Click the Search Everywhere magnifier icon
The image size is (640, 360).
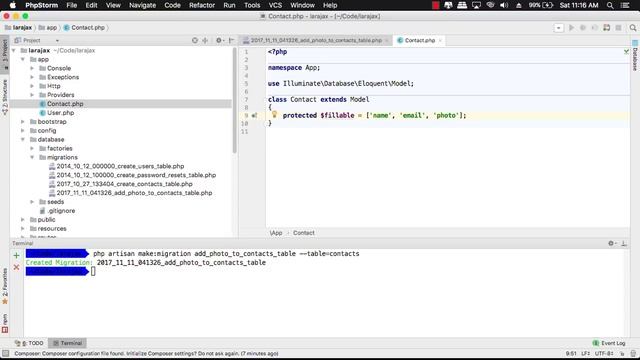pos(633,28)
